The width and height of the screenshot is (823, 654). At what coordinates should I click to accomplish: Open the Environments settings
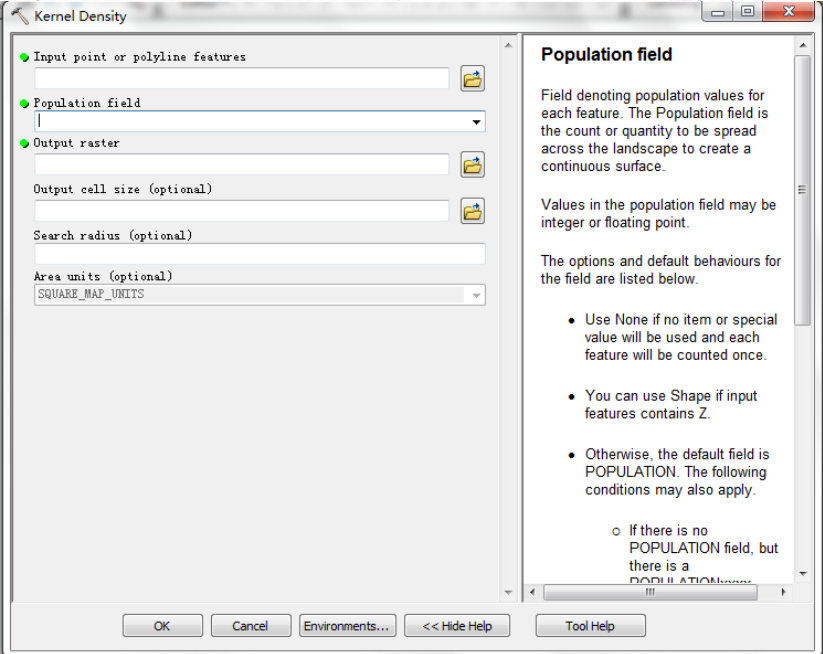pyautogui.click(x=347, y=626)
